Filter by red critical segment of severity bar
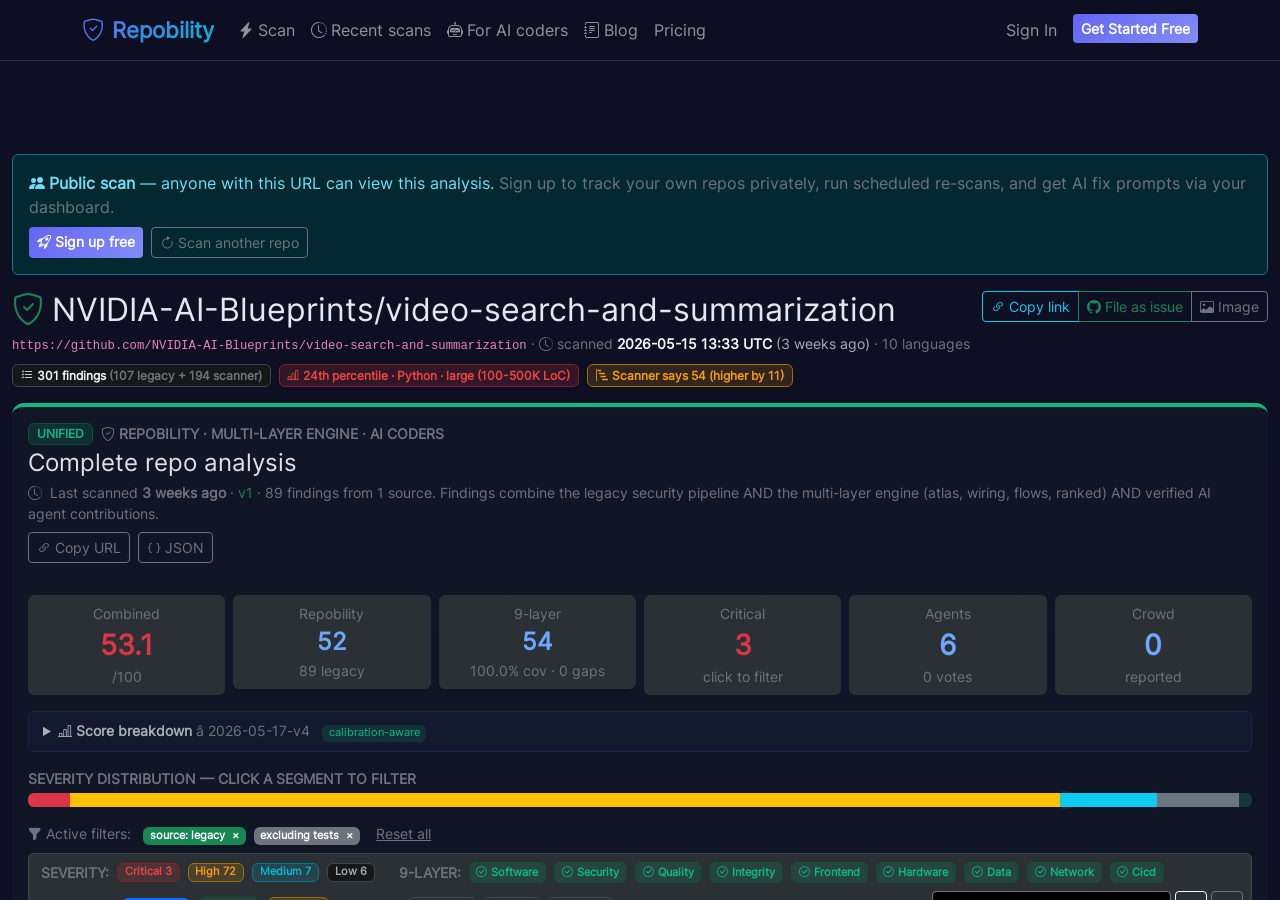Viewport: 1280px width, 900px height. [49, 800]
